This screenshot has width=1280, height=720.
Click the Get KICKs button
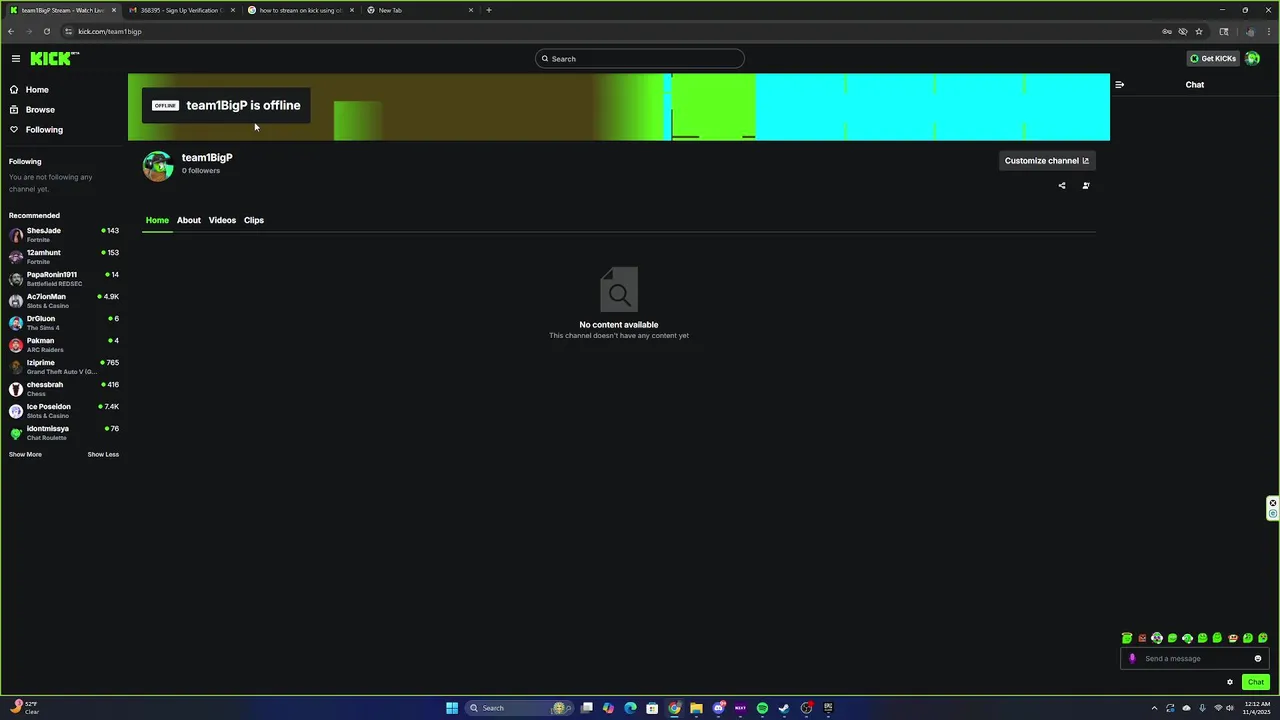point(1212,59)
